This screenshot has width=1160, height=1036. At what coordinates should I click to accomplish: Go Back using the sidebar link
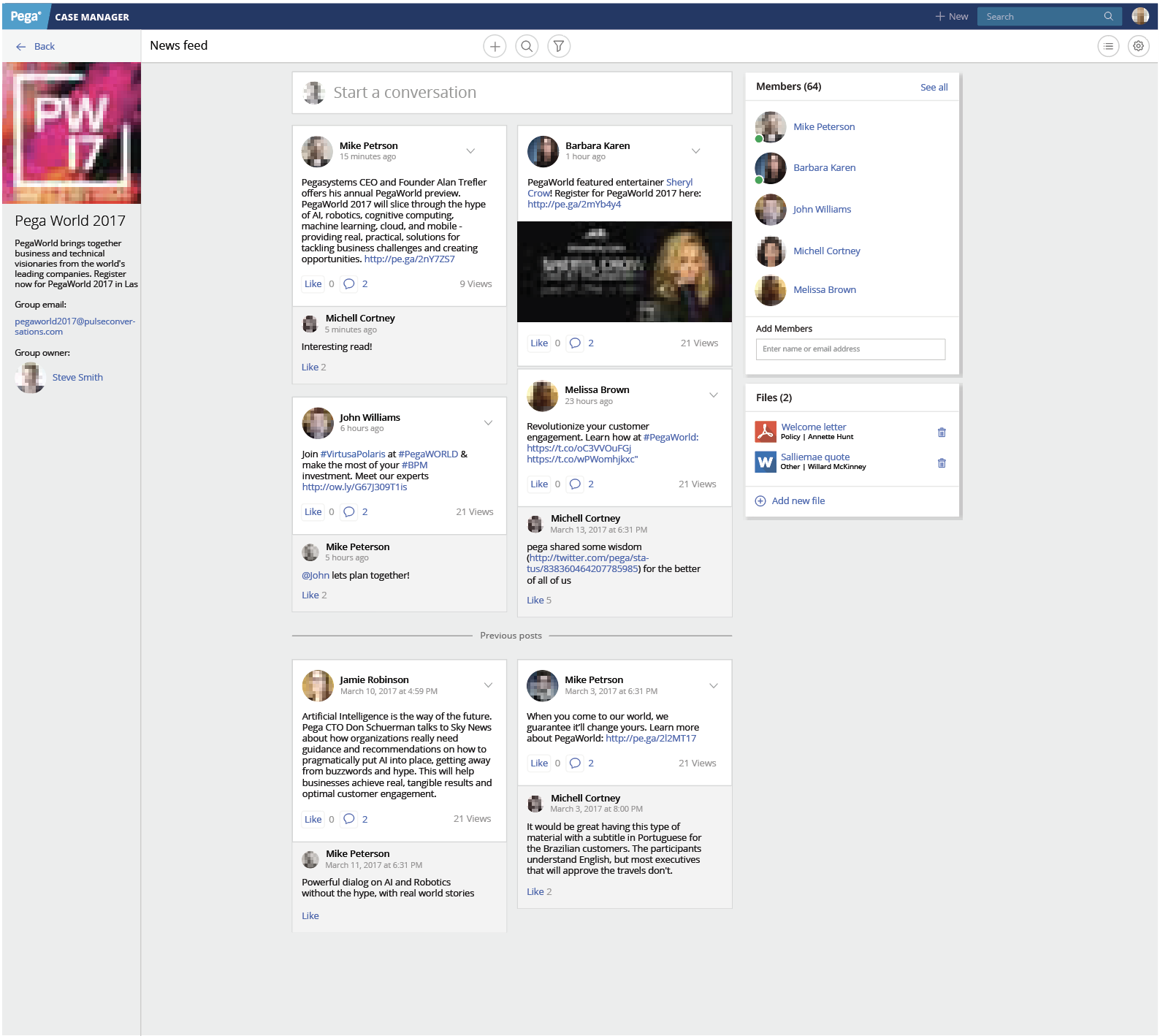(35, 47)
